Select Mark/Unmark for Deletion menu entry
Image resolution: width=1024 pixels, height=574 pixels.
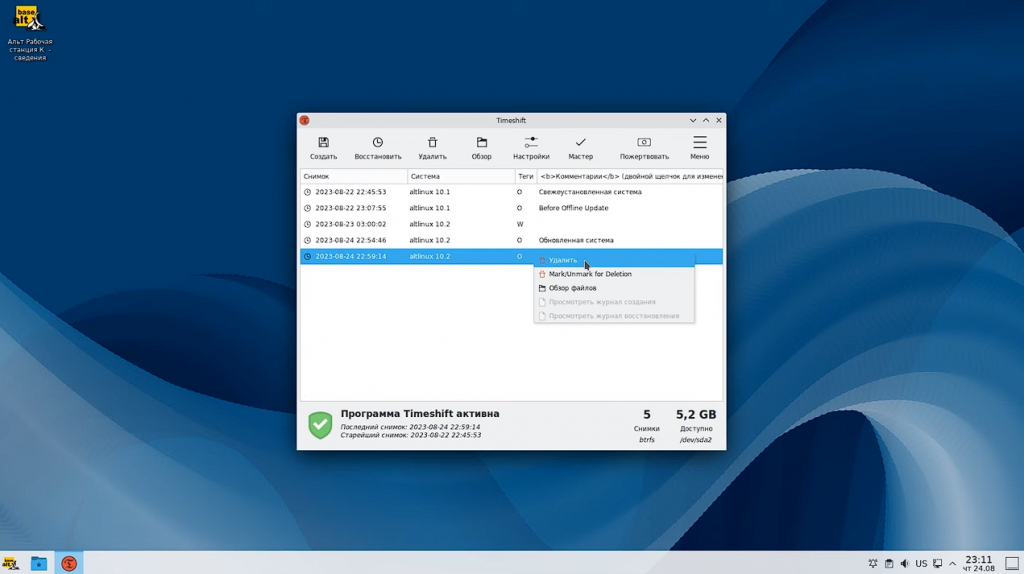point(614,274)
